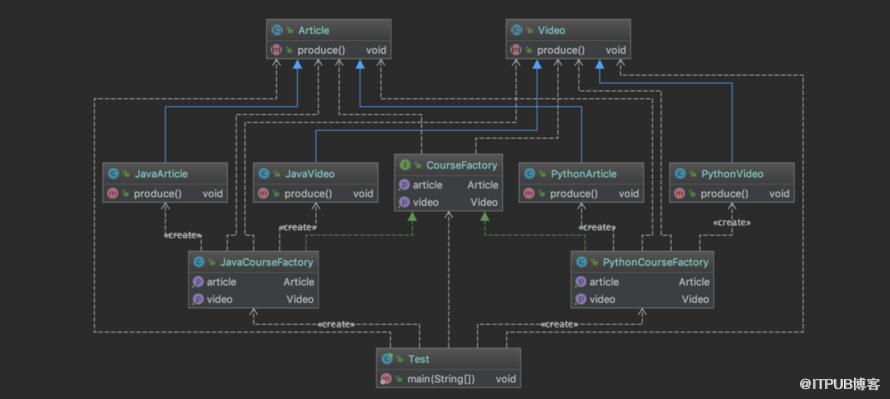Select the JavaVideo class title
This screenshot has width=890, height=399.
pos(310,174)
